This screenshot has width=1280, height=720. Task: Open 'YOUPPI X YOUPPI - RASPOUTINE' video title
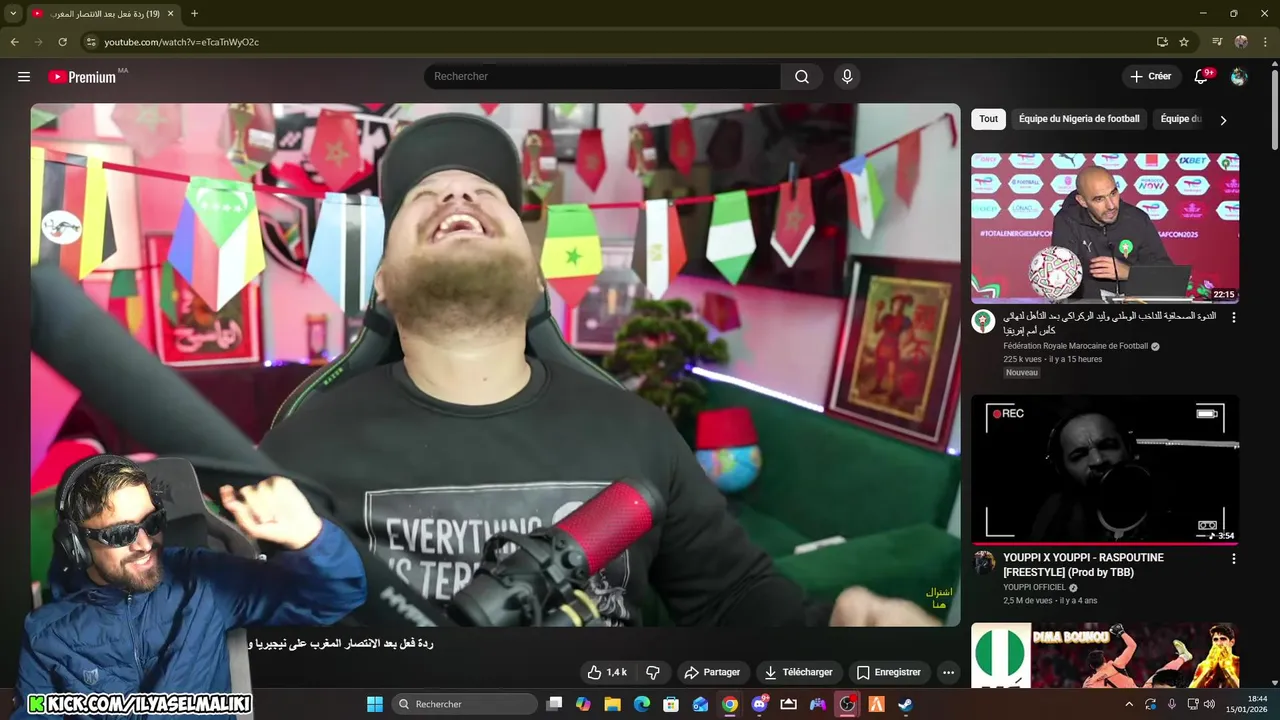pyautogui.click(x=1083, y=565)
